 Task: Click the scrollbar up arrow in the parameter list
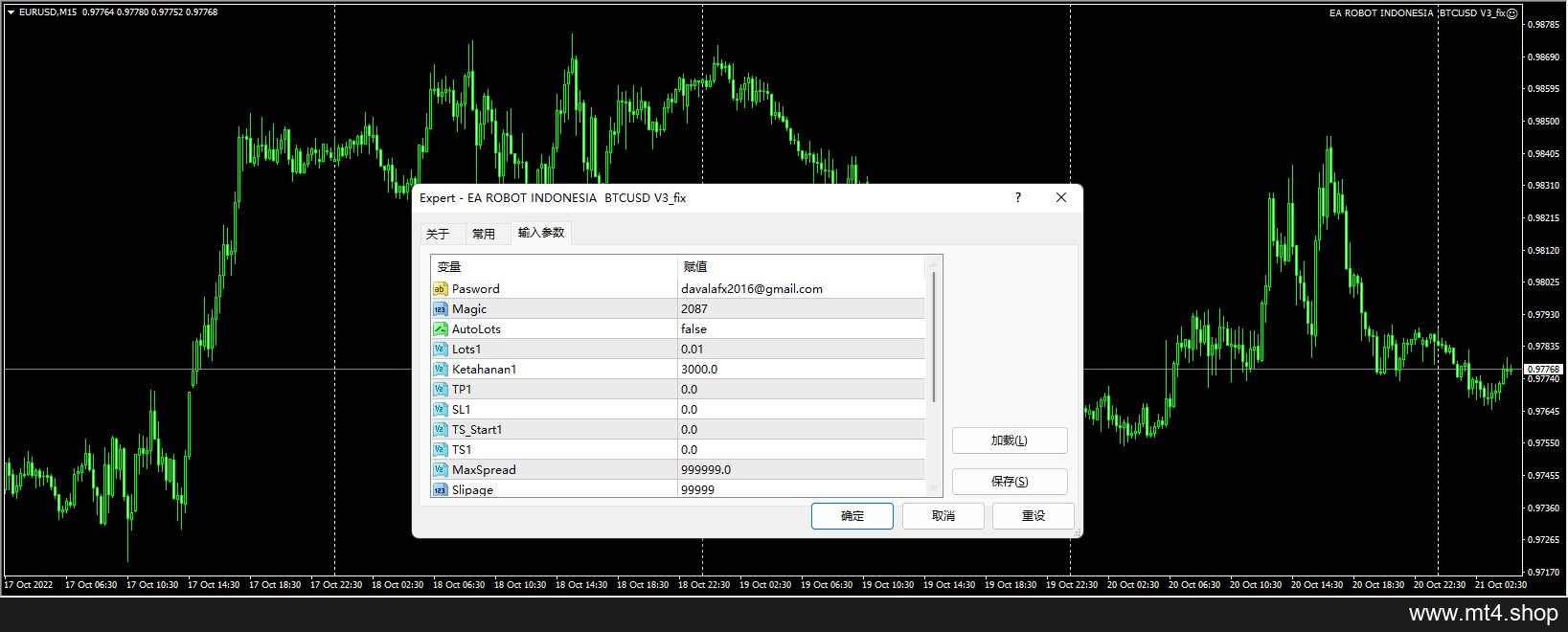tap(934, 263)
